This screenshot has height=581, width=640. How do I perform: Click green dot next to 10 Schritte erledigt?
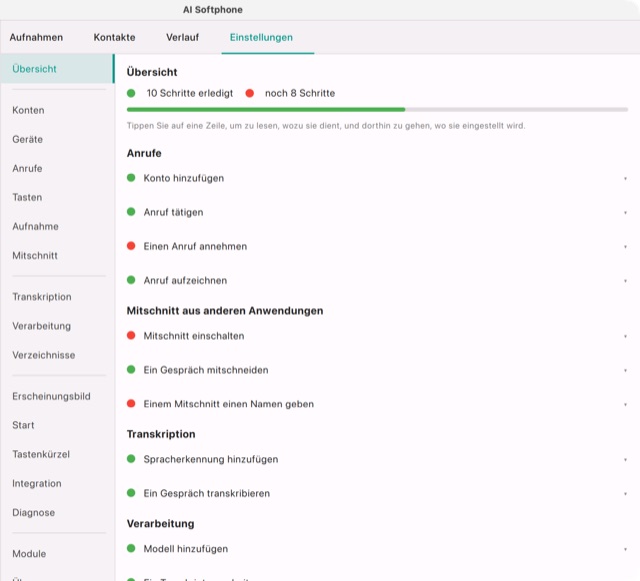(x=131, y=93)
